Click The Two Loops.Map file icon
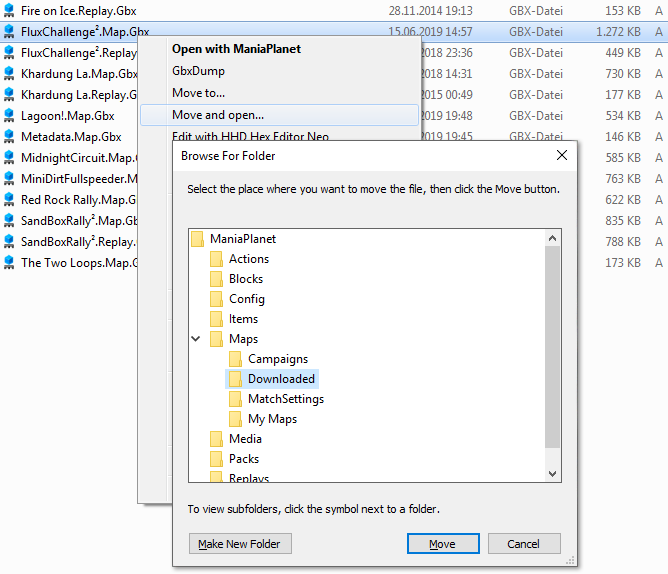 coord(9,262)
